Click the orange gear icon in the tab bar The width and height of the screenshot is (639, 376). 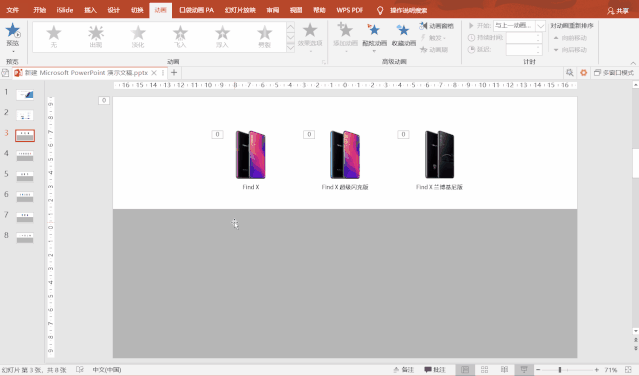(584, 73)
